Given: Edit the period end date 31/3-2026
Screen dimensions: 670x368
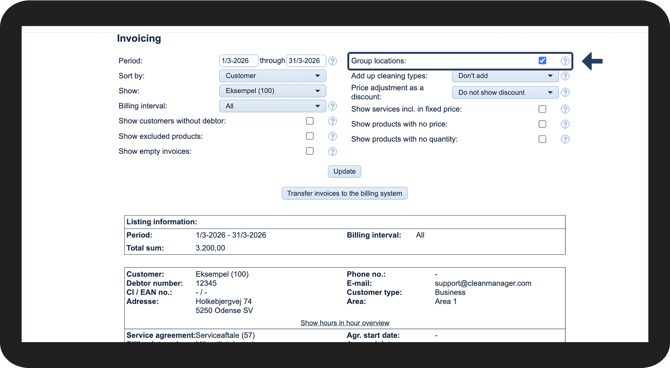Looking at the screenshot, I should tap(306, 61).
